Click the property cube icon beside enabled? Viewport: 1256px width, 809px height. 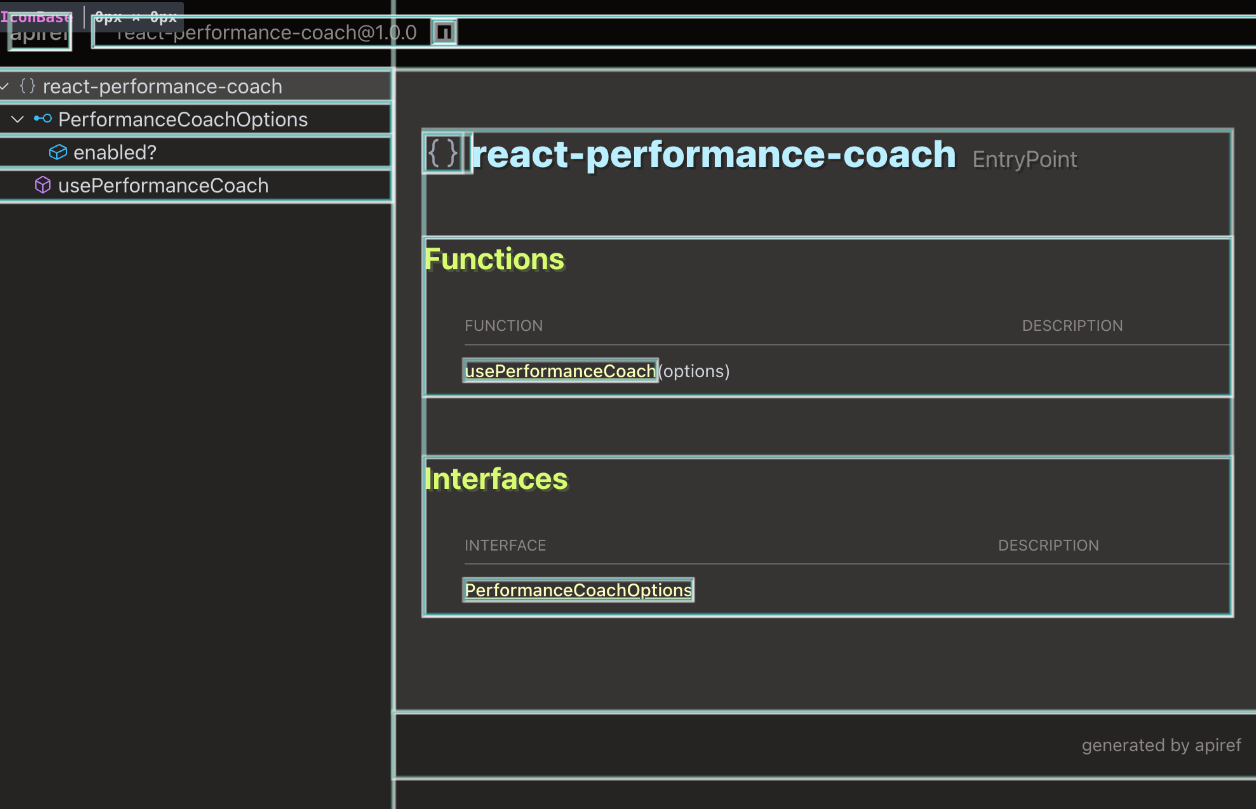(x=56, y=152)
